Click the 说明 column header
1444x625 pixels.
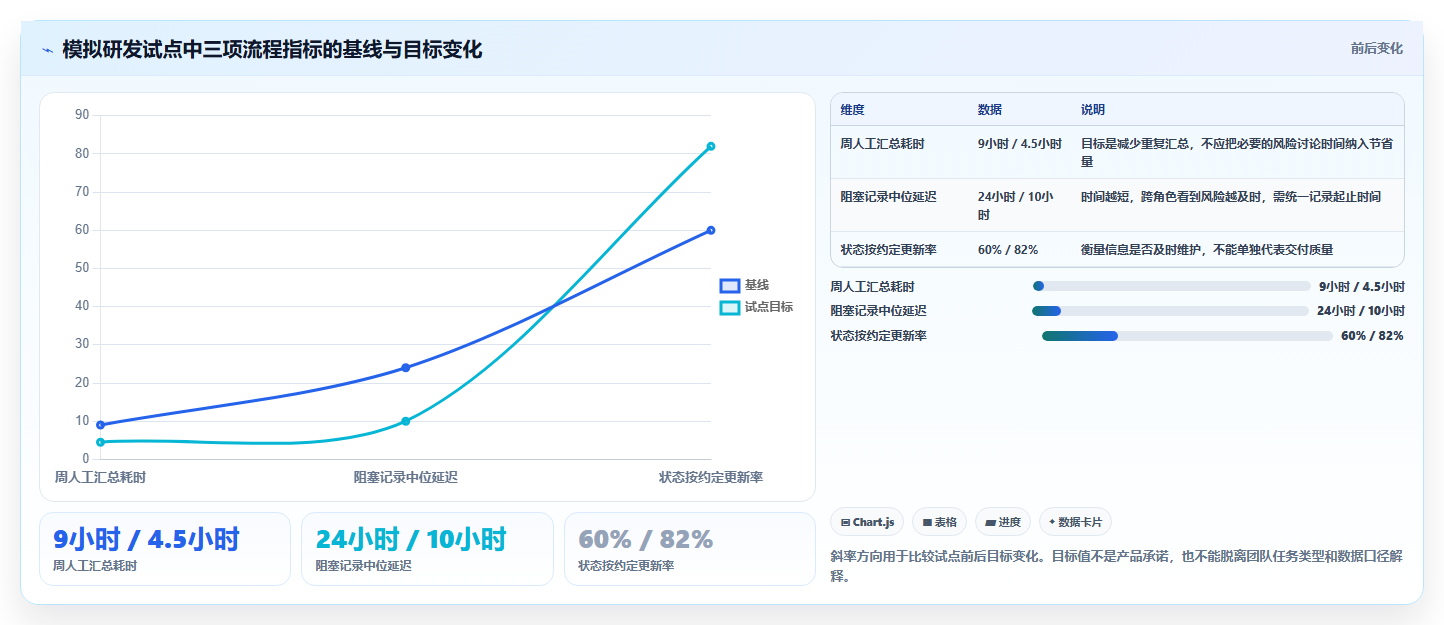pos(1093,110)
